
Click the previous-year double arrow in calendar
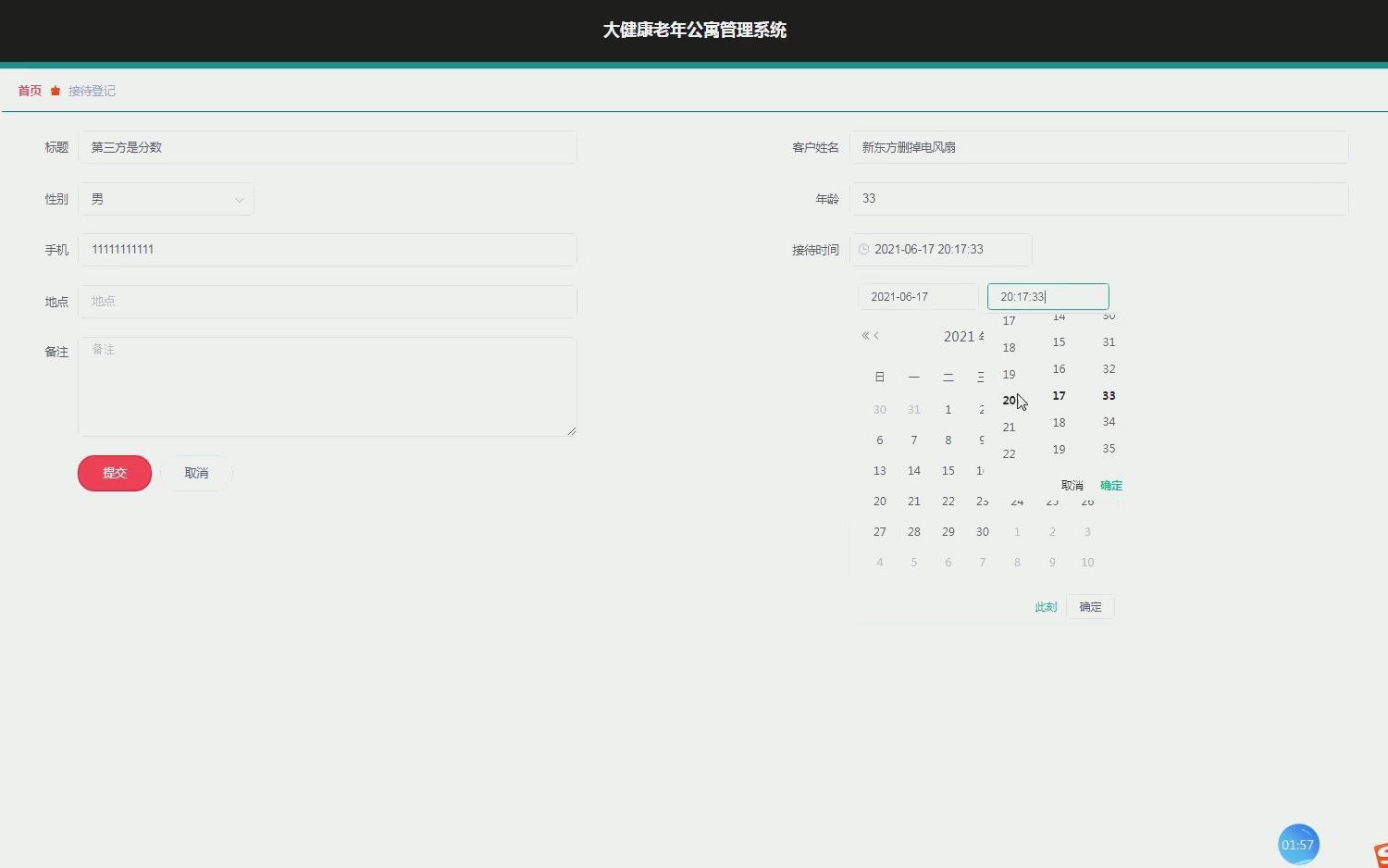pyautogui.click(x=865, y=336)
